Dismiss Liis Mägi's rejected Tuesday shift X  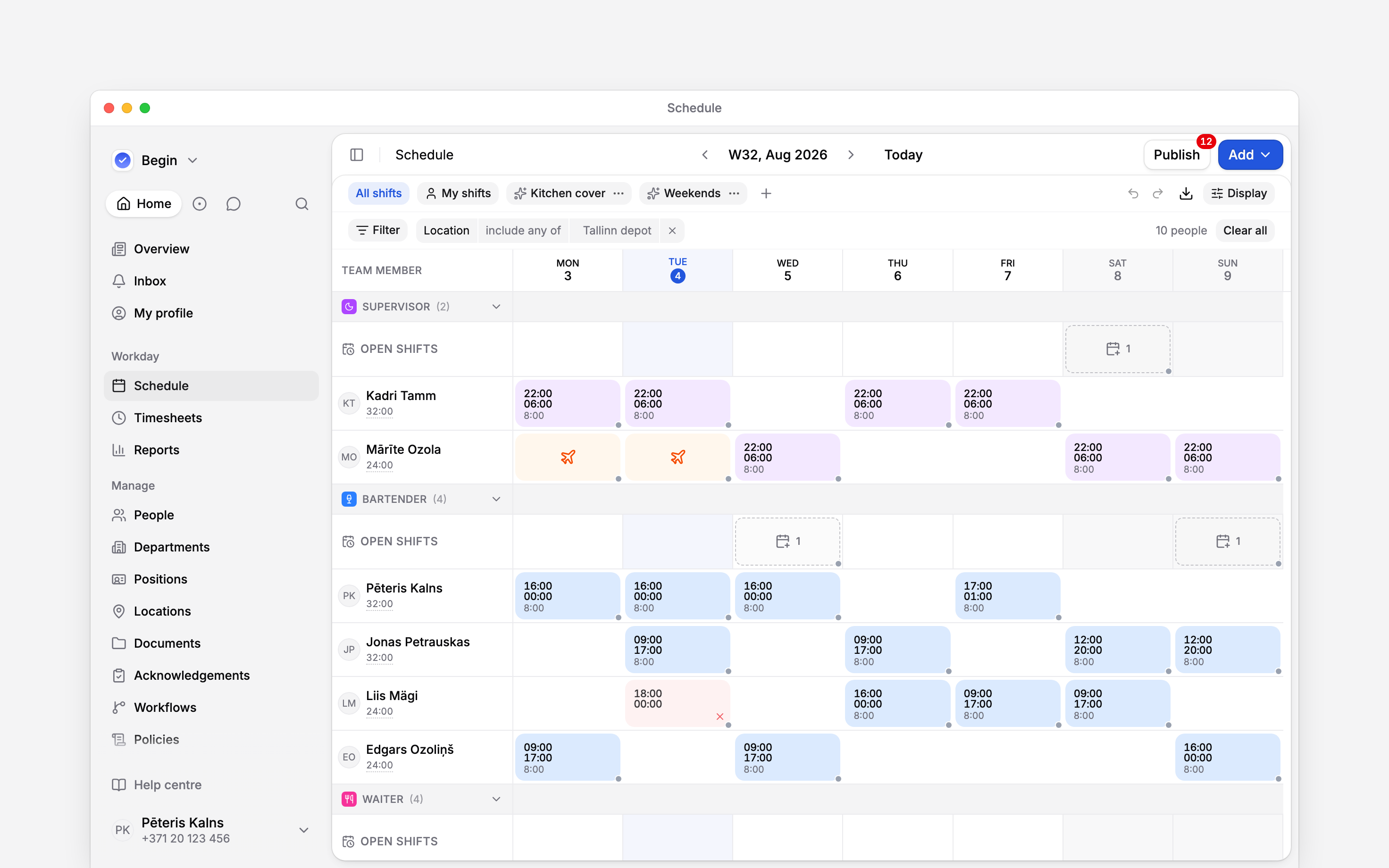(720, 717)
